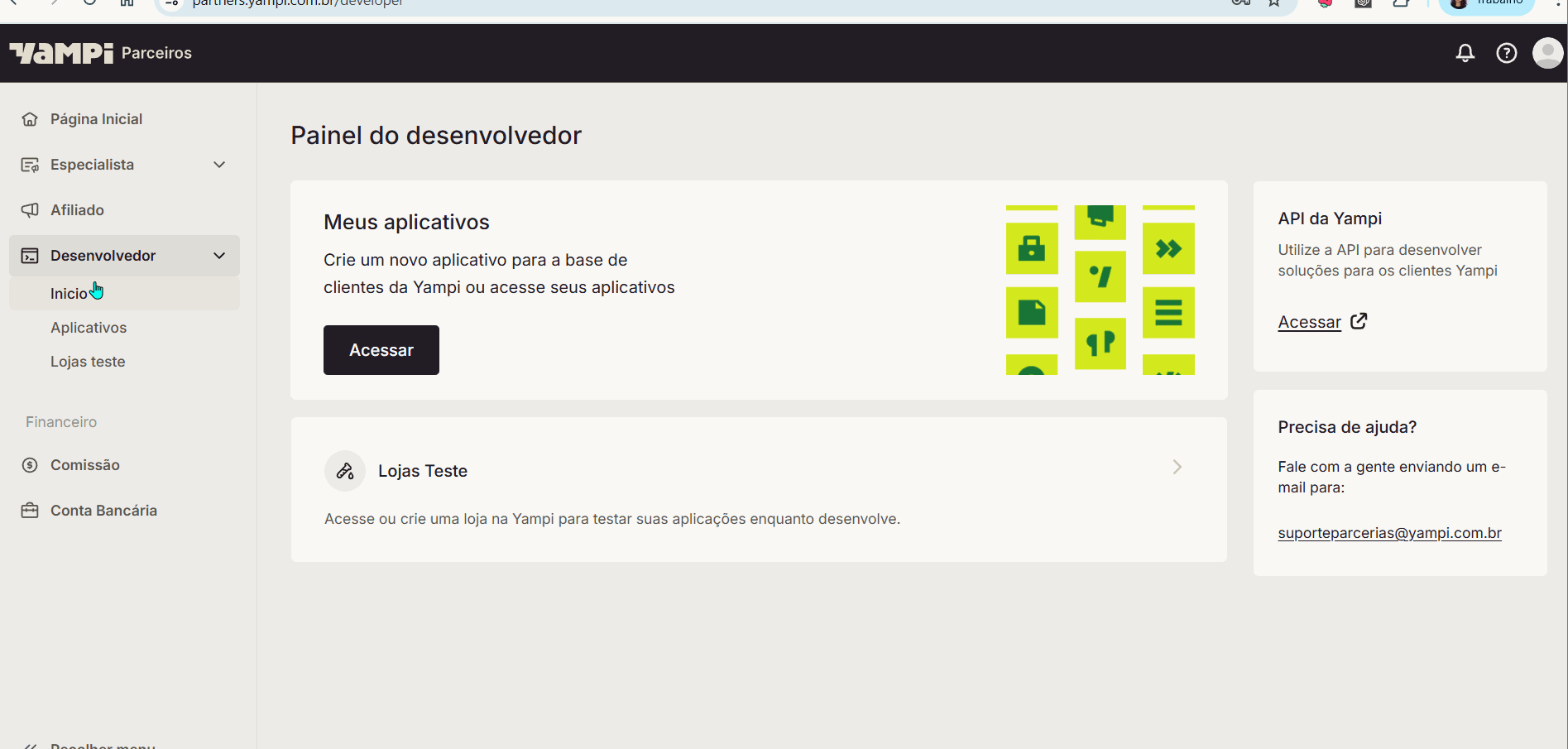Viewport: 1568px width, 749px height.
Task: Select Inicio under Desenvolvedor
Action: pos(124,294)
